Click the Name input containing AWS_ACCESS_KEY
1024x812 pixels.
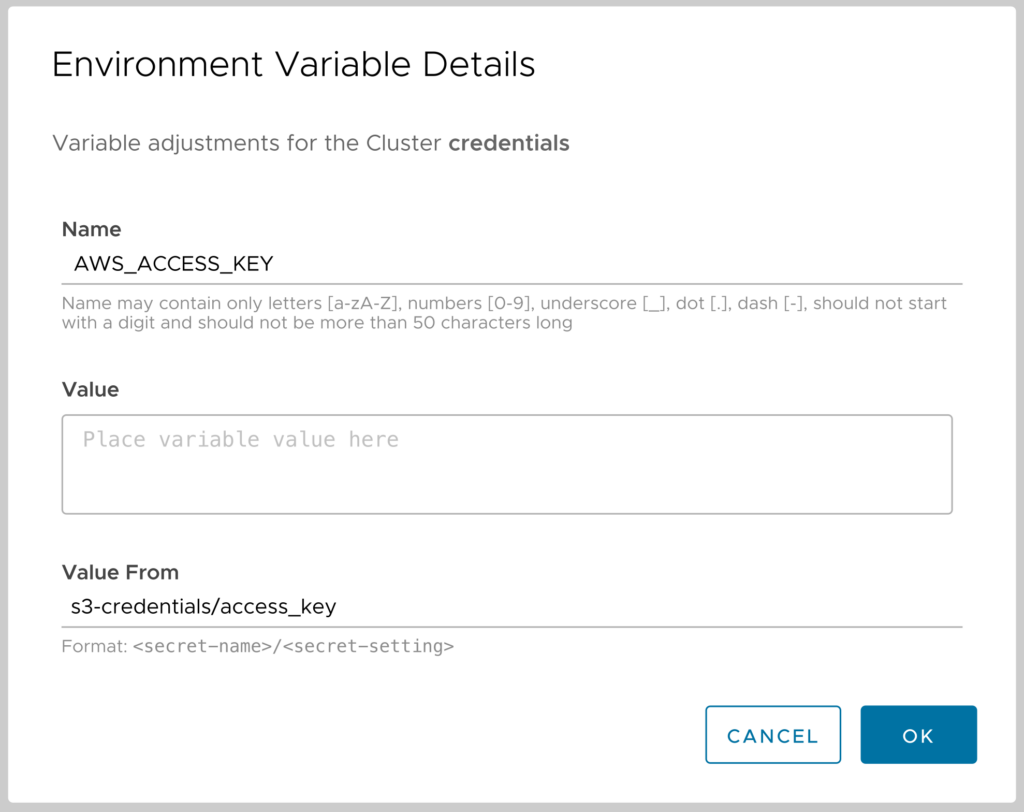300,263
